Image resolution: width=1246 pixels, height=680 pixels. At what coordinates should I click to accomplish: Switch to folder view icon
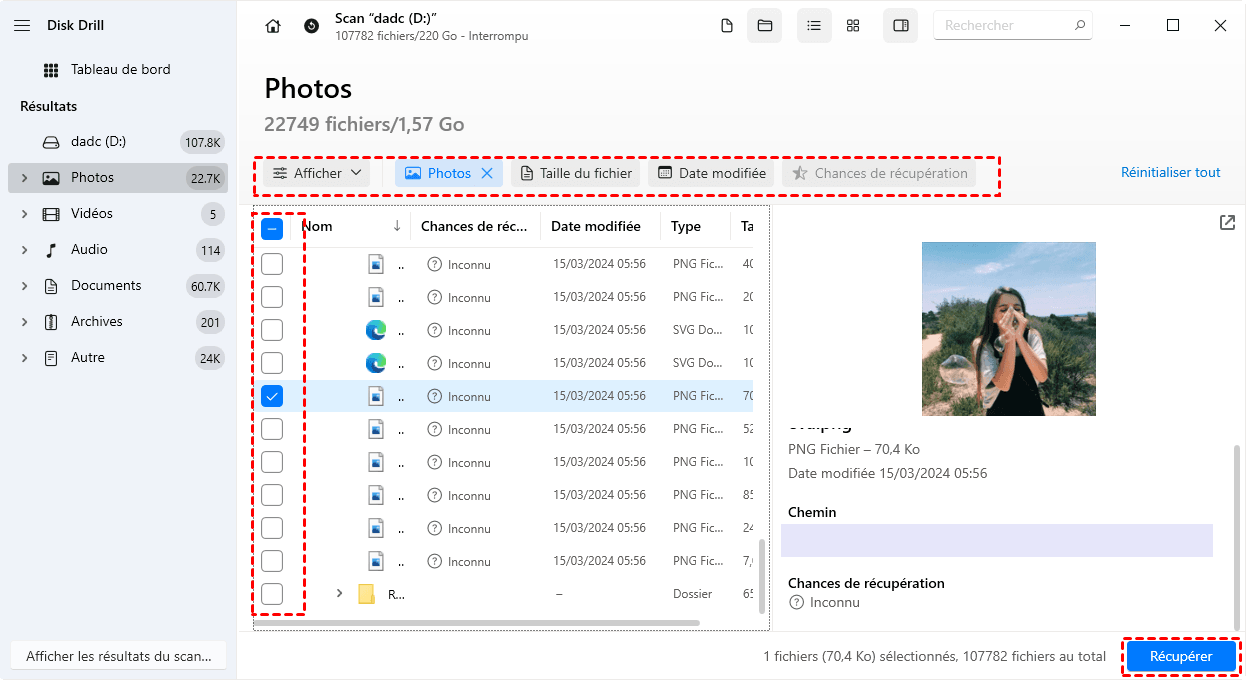(765, 26)
